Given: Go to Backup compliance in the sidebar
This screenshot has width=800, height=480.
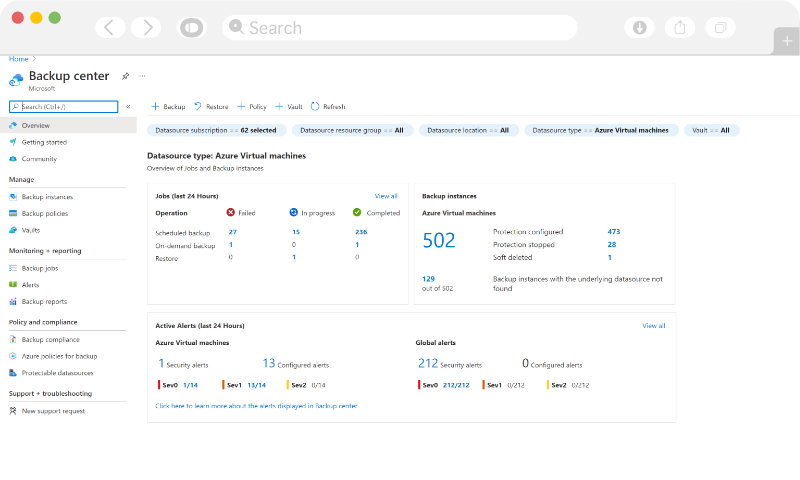Looking at the screenshot, I should pos(50,340).
